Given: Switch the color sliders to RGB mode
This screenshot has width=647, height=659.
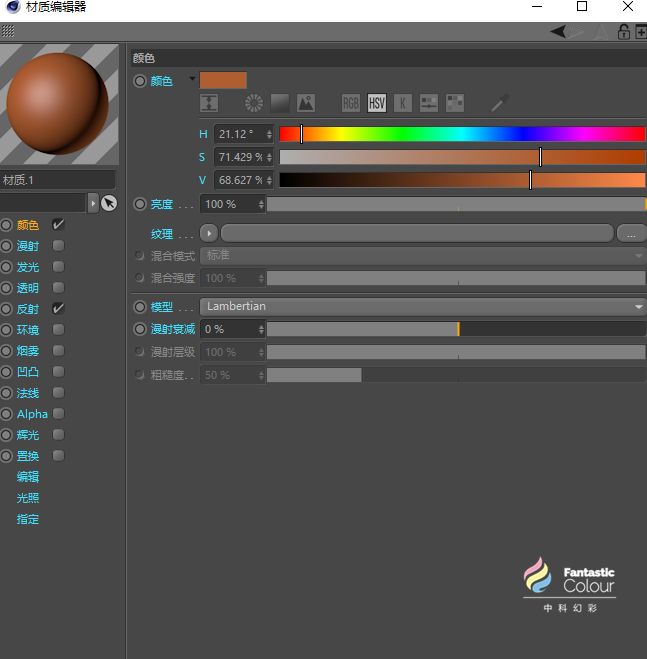Looking at the screenshot, I should (351, 103).
